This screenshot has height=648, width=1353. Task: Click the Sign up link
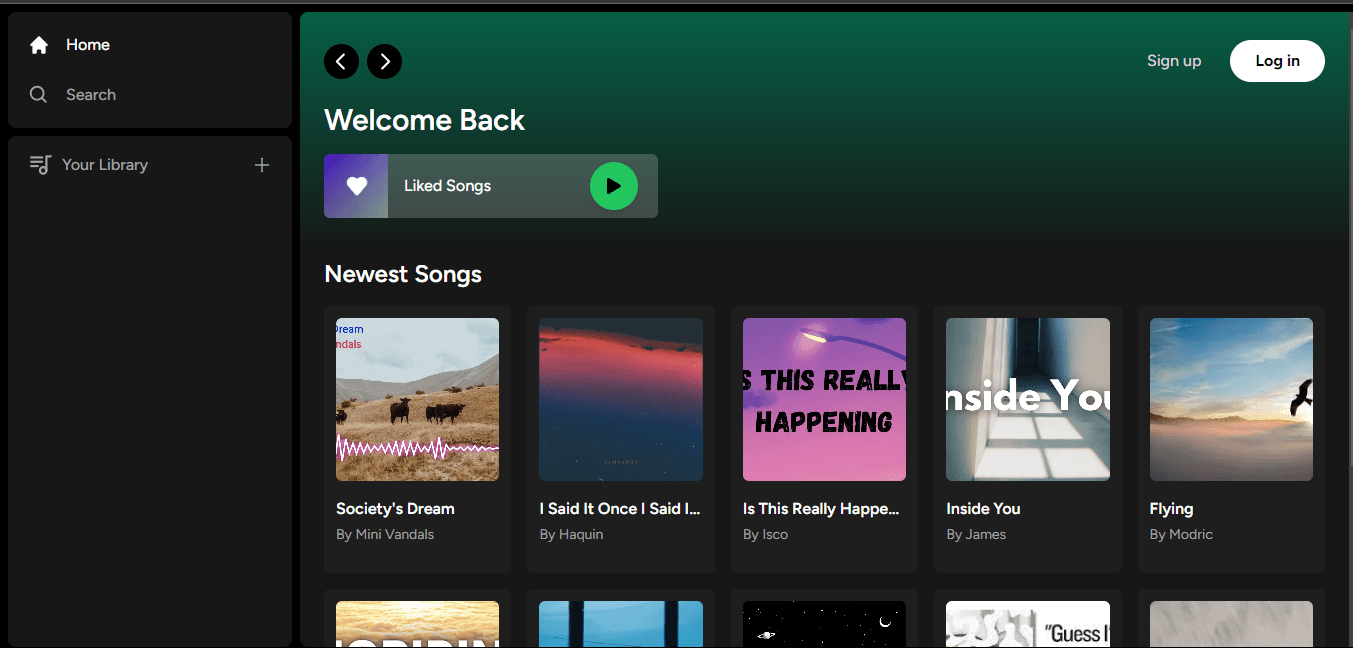pos(1174,61)
